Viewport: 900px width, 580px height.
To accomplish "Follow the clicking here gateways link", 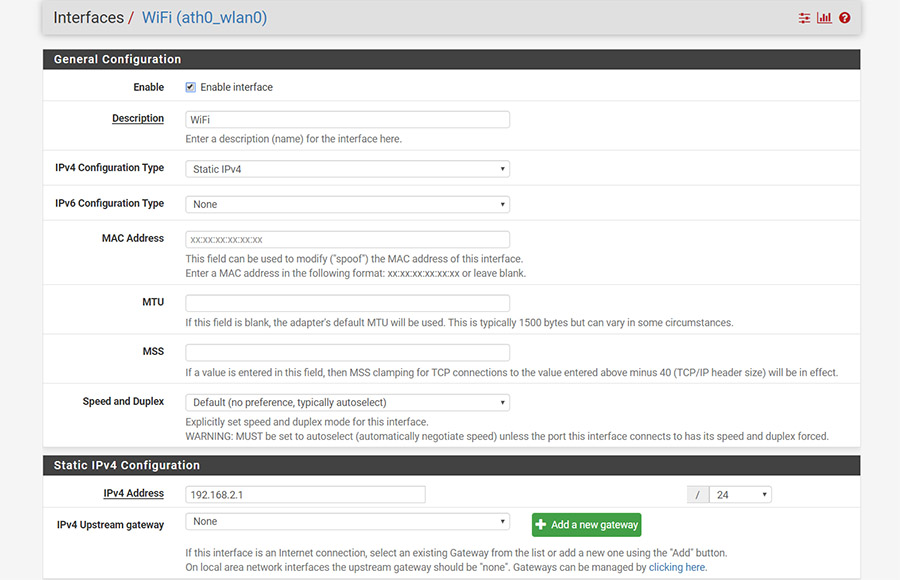I will click(x=677, y=567).
